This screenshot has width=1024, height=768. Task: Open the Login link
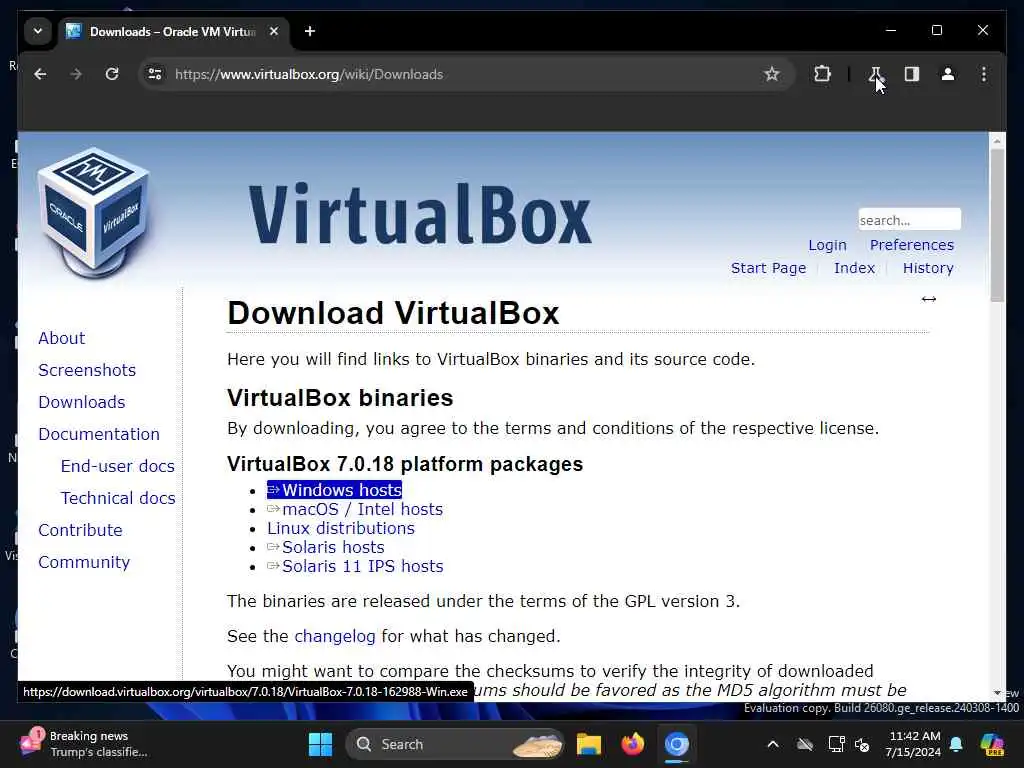pos(827,246)
